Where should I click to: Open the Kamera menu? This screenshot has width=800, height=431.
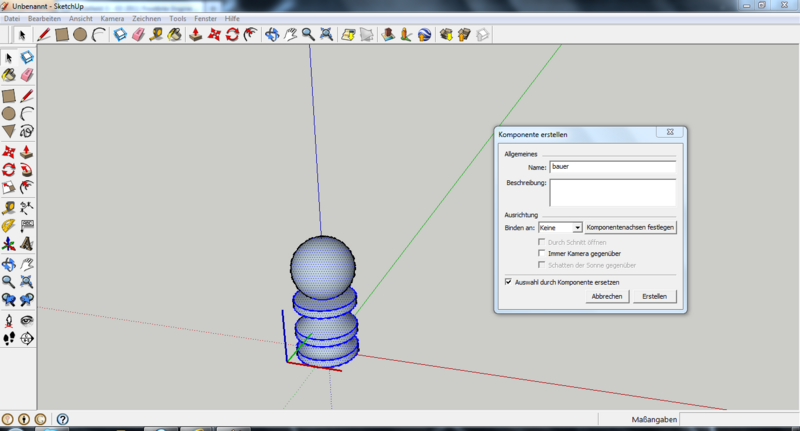point(112,19)
